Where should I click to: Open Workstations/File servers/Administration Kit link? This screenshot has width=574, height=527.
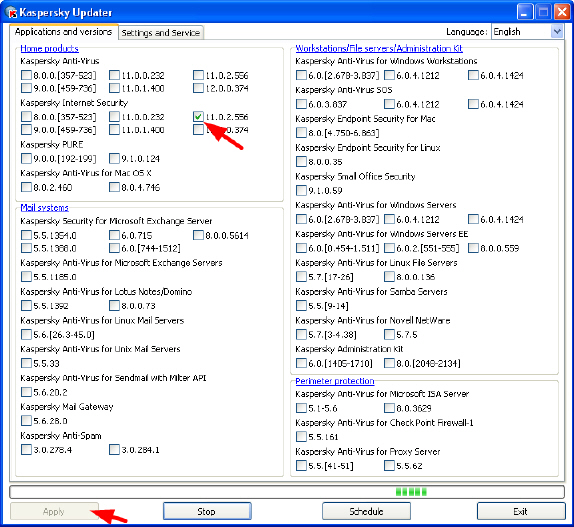(379, 48)
